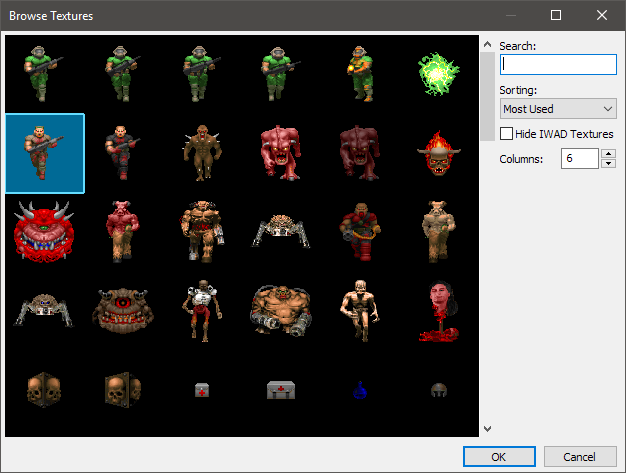The image size is (626, 473).
Task: Enable Hide IWAD Textures checkbox
Action: [x=507, y=134]
